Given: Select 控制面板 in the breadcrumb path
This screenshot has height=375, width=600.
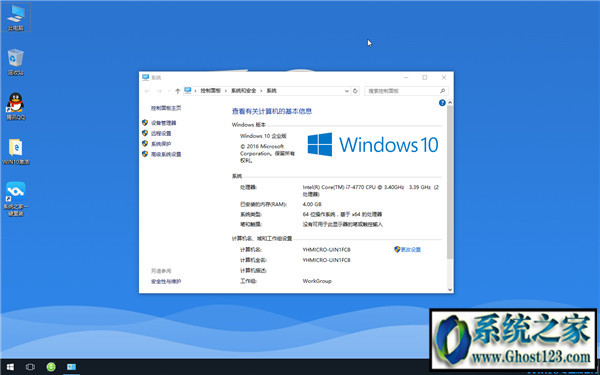Looking at the screenshot, I should click(x=210, y=91).
